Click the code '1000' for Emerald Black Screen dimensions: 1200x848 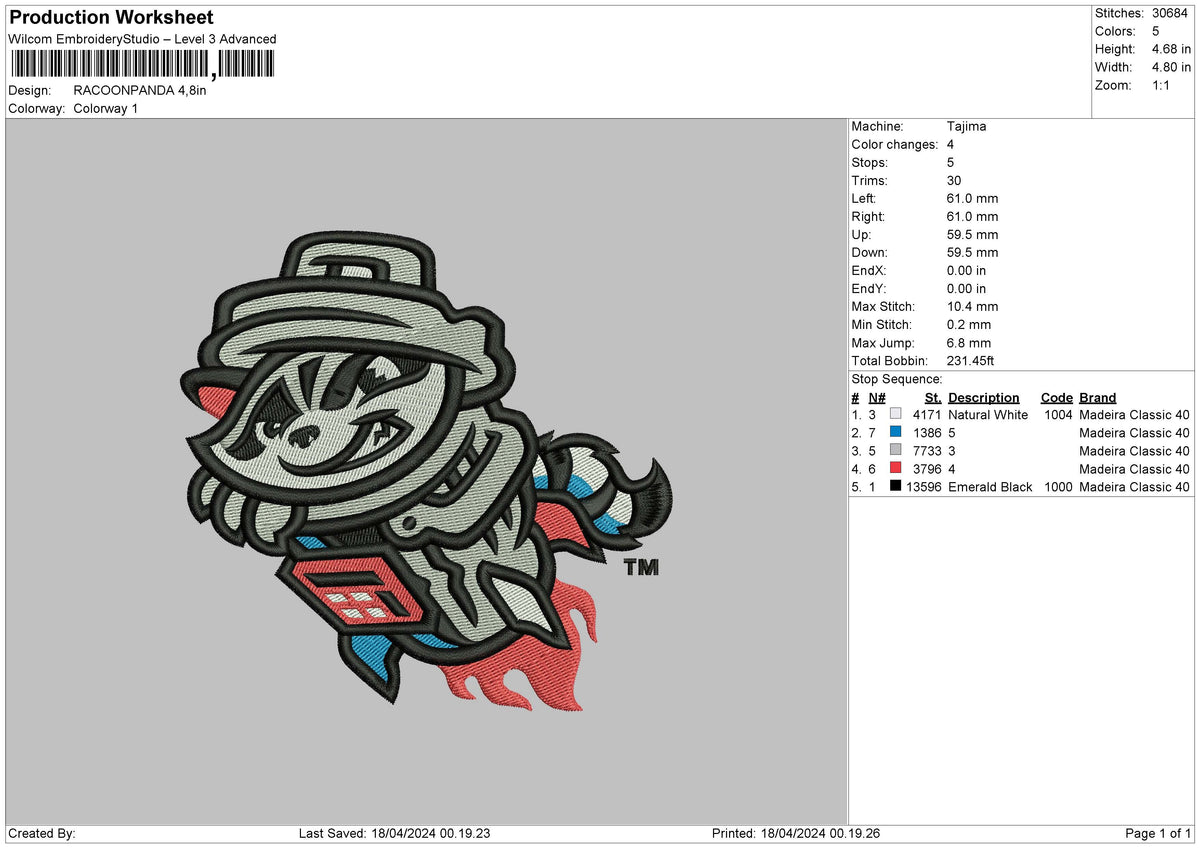point(1058,486)
